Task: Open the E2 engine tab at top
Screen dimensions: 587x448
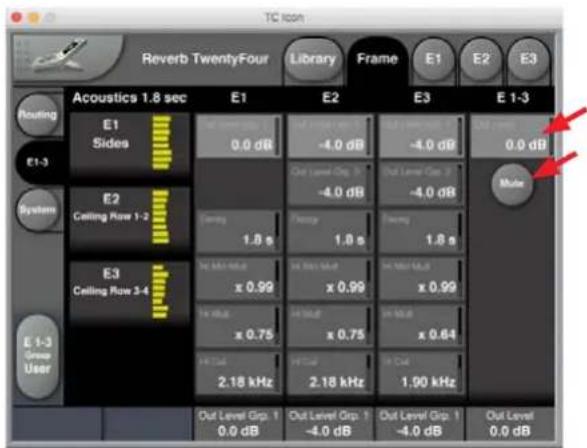Action: (481, 59)
